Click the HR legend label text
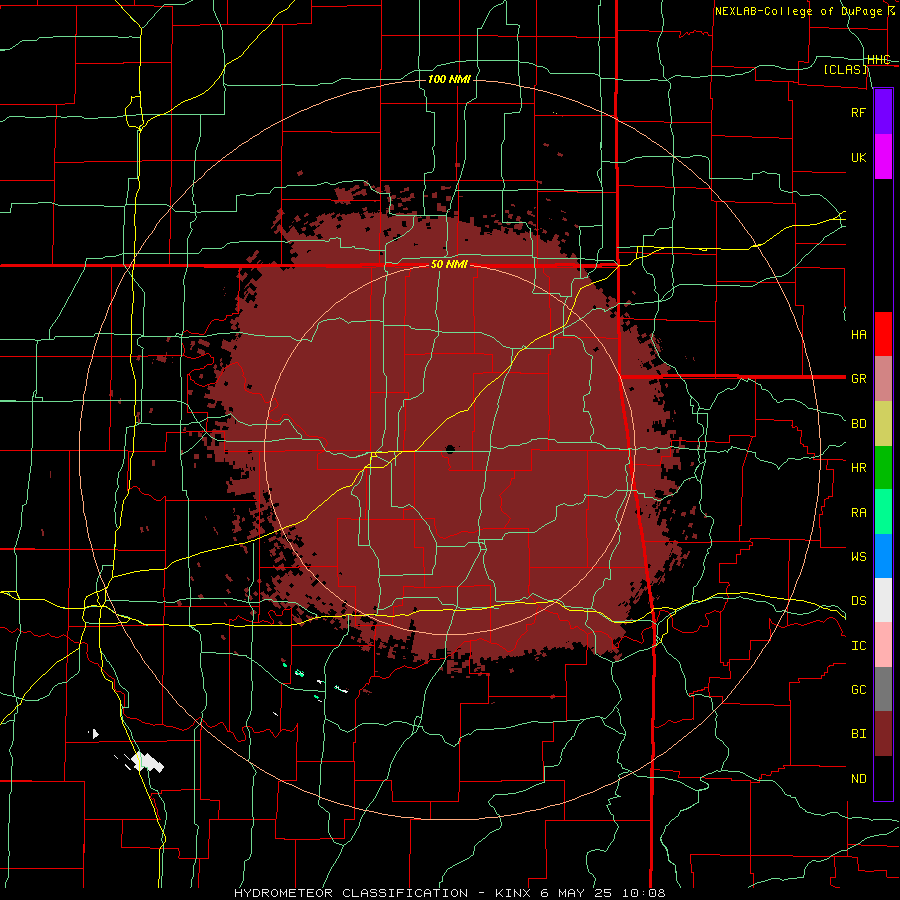This screenshot has height=900, width=900. (x=858, y=468)
